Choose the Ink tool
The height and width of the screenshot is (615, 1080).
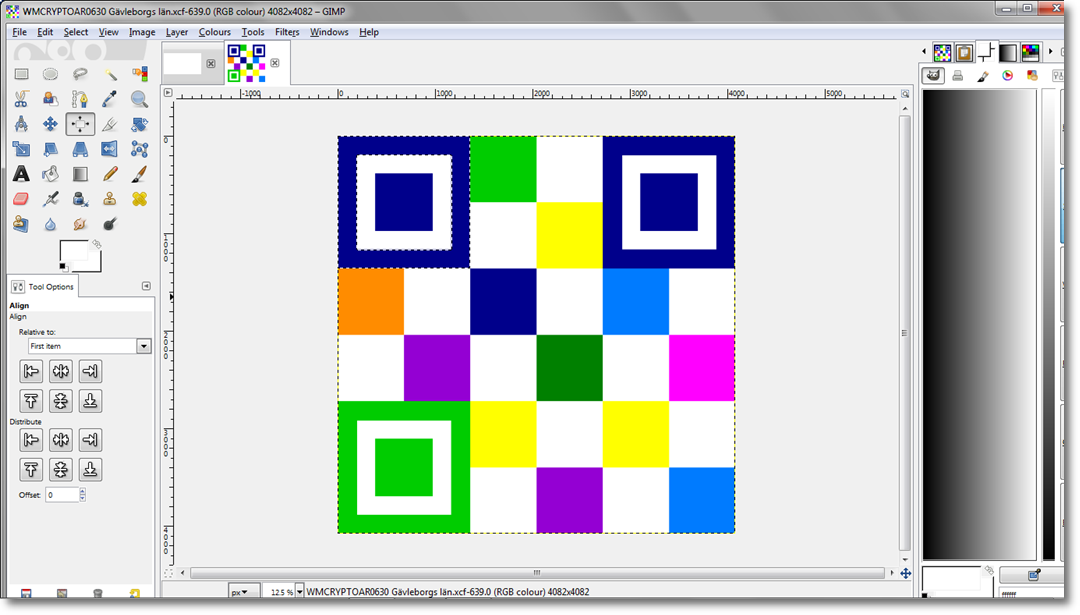click(80, 199)
